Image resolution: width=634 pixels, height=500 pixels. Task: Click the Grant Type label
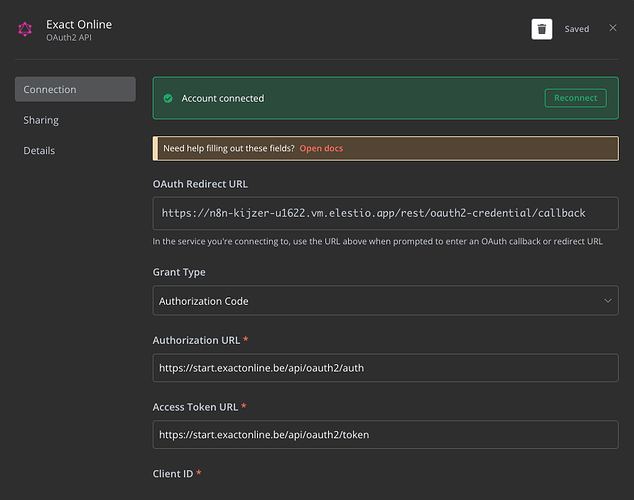pyautogui.click(x=179, y=272)
